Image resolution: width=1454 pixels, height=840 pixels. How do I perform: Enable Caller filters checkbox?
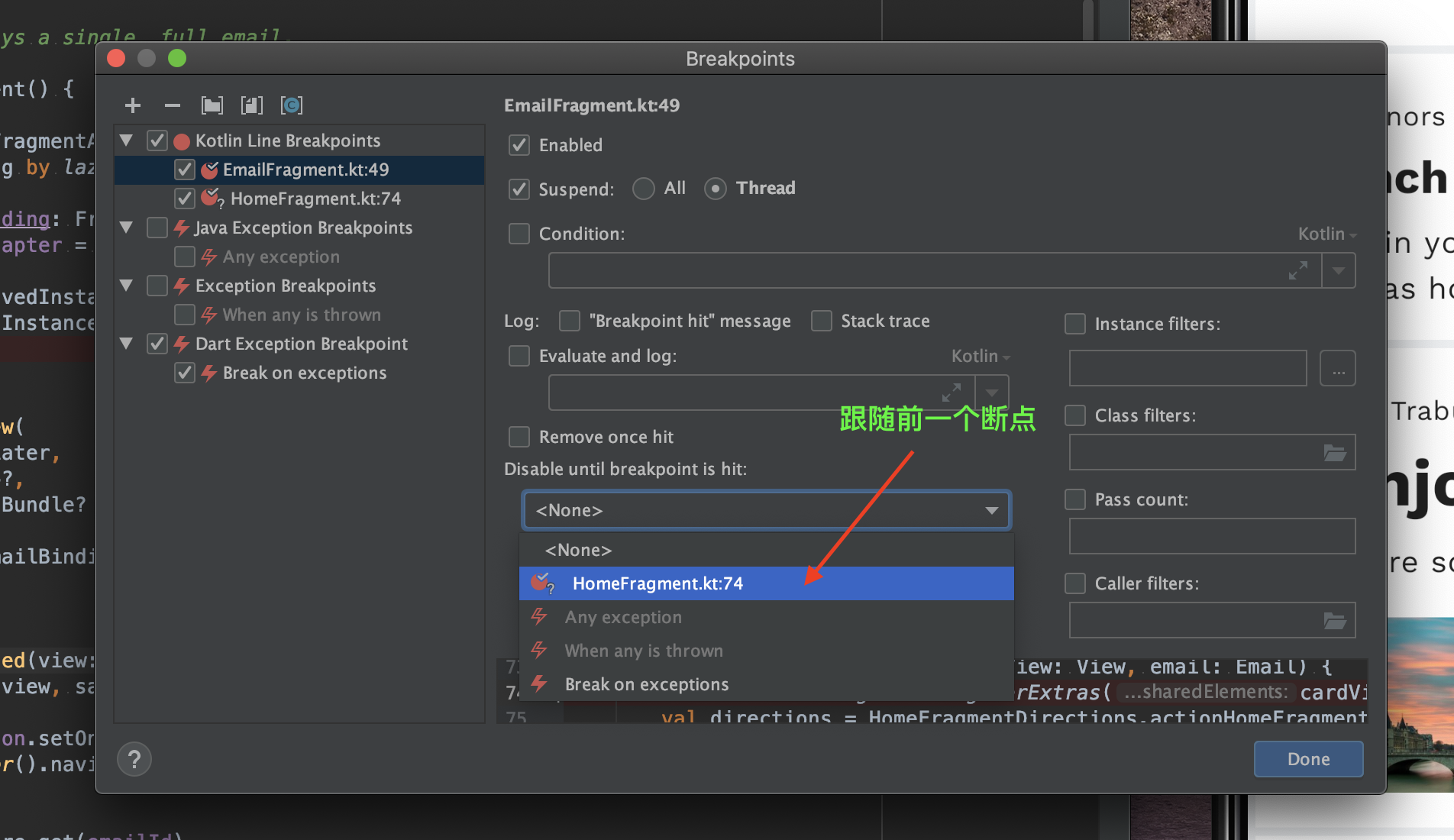(x=1075, y=583)
